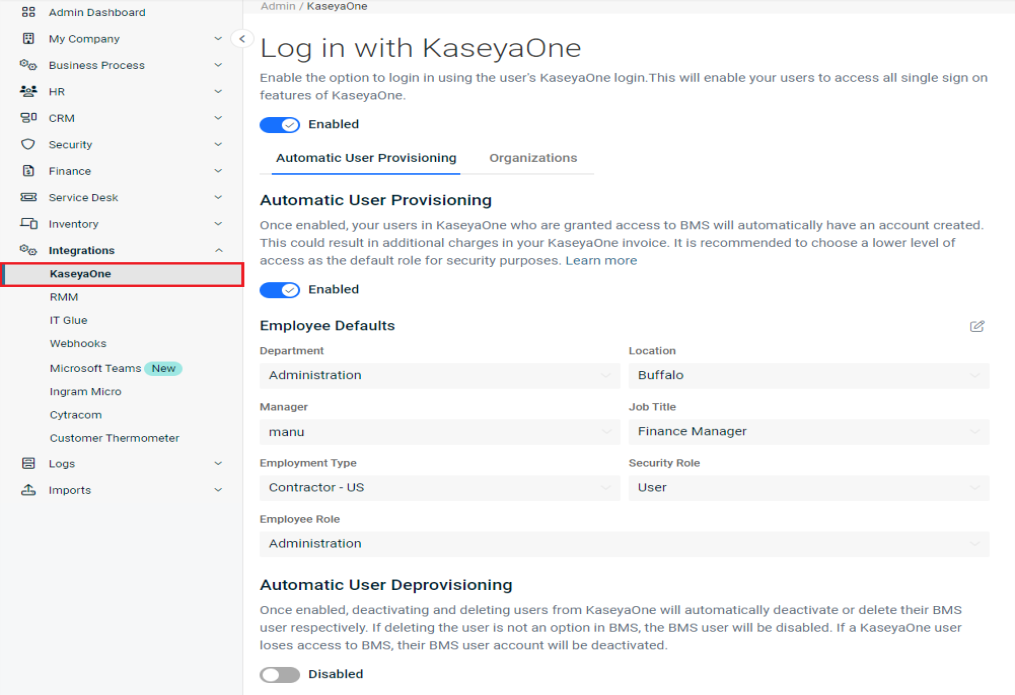Screen dimensions: 1015x695
Task: Open Admin Dashboard menu item
Action: (x=97, y=12)
